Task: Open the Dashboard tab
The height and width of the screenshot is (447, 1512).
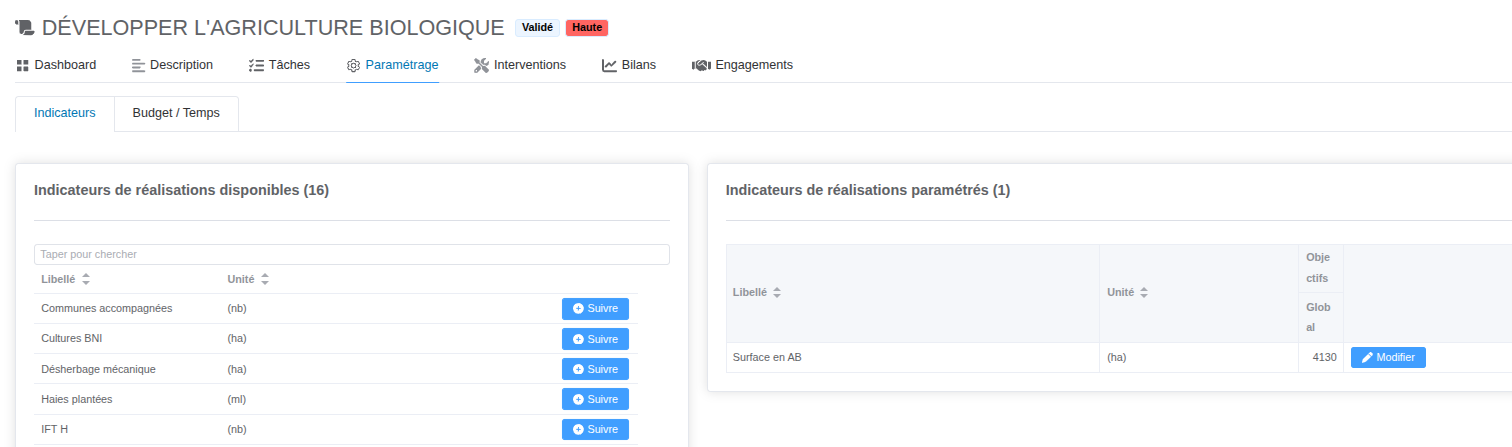Action: coord(56,65)
